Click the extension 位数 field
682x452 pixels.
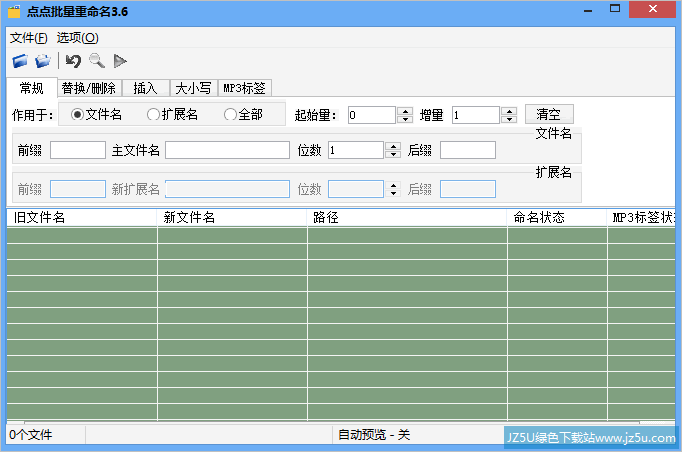click(x=356, y=189)
